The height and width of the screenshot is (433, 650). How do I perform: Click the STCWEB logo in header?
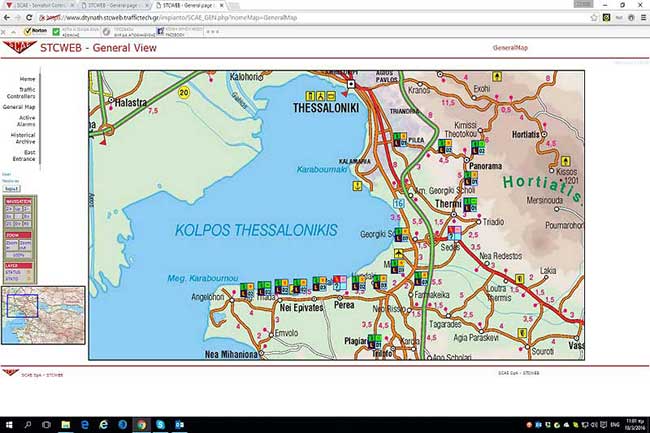(19, 48)
